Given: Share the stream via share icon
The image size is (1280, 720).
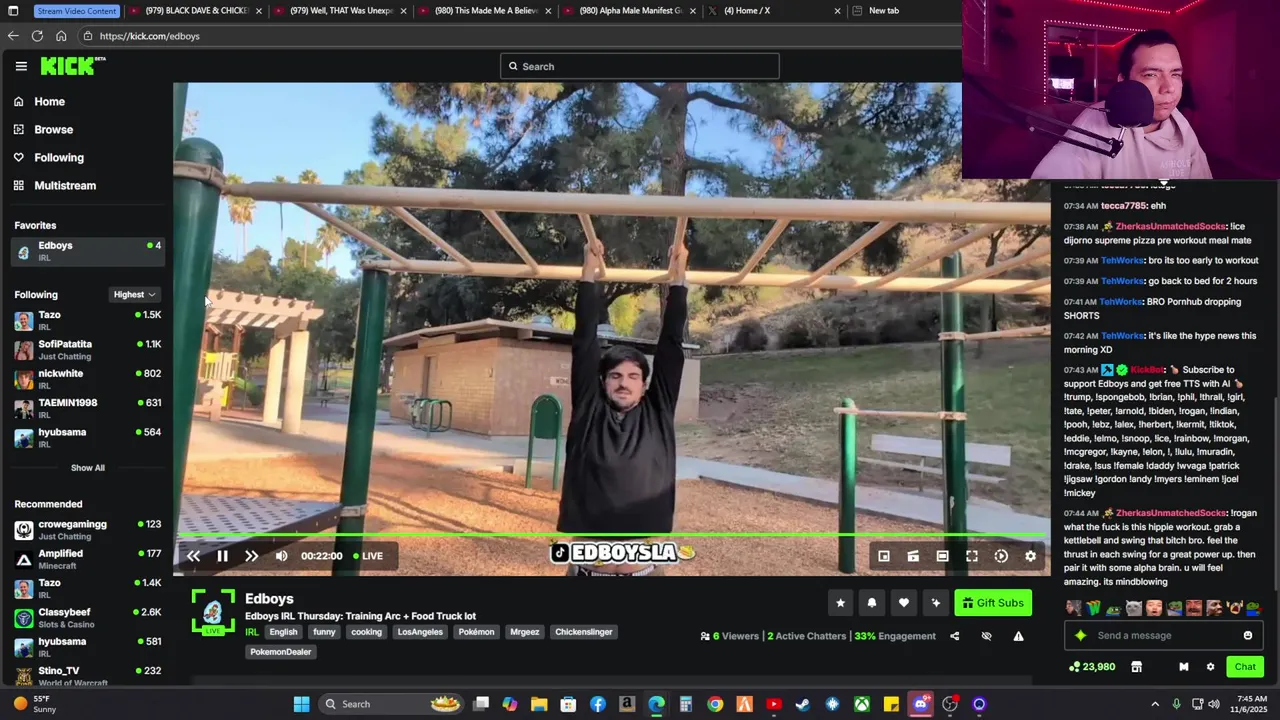Looking at the screenshot, I should [954, 636].
